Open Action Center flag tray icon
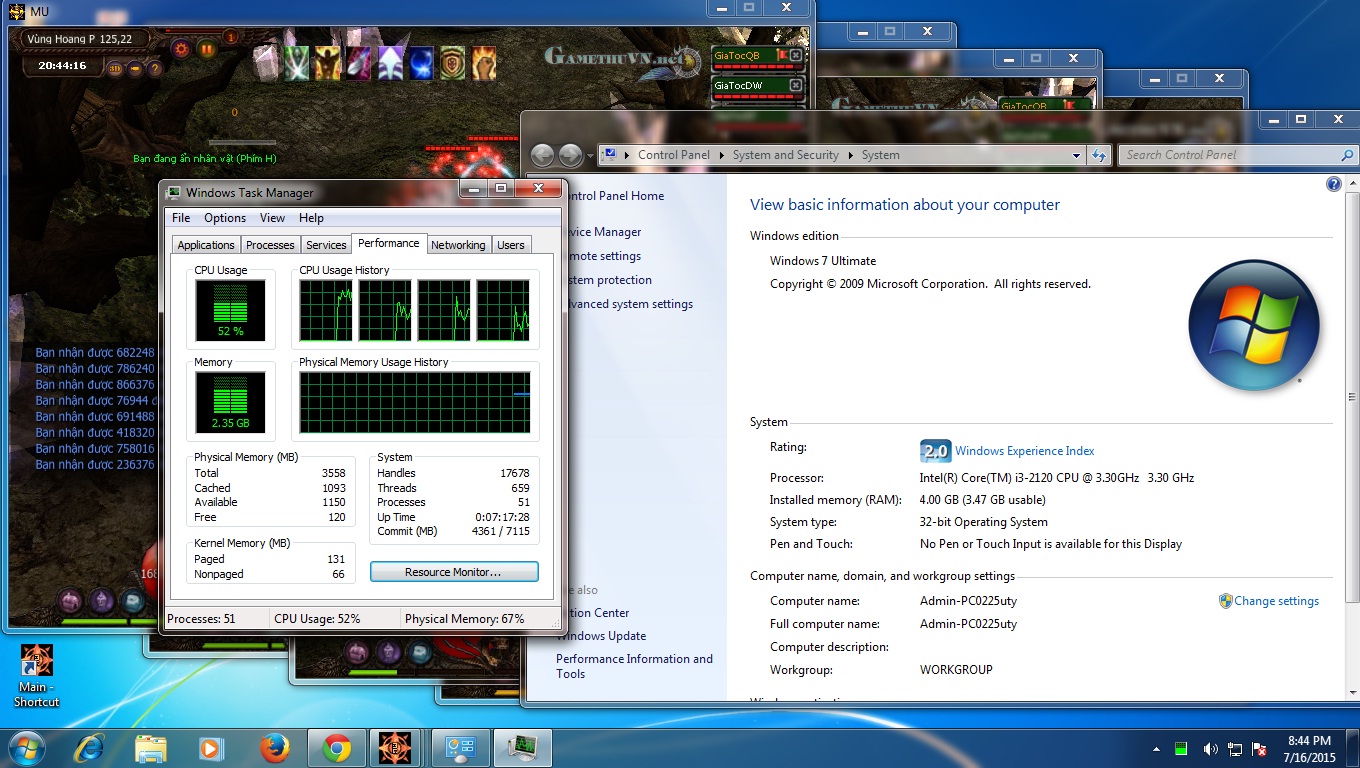The width and height of the screenshot is (1360, 768). point(1261,749)
